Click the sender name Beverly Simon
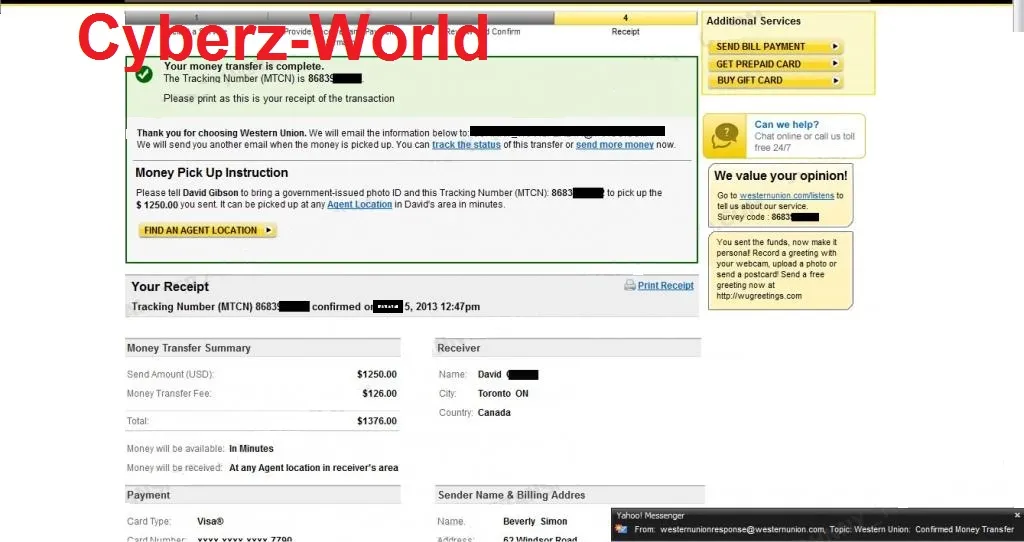The width and height of the screenshot is (1024, 542). [535, 521]
